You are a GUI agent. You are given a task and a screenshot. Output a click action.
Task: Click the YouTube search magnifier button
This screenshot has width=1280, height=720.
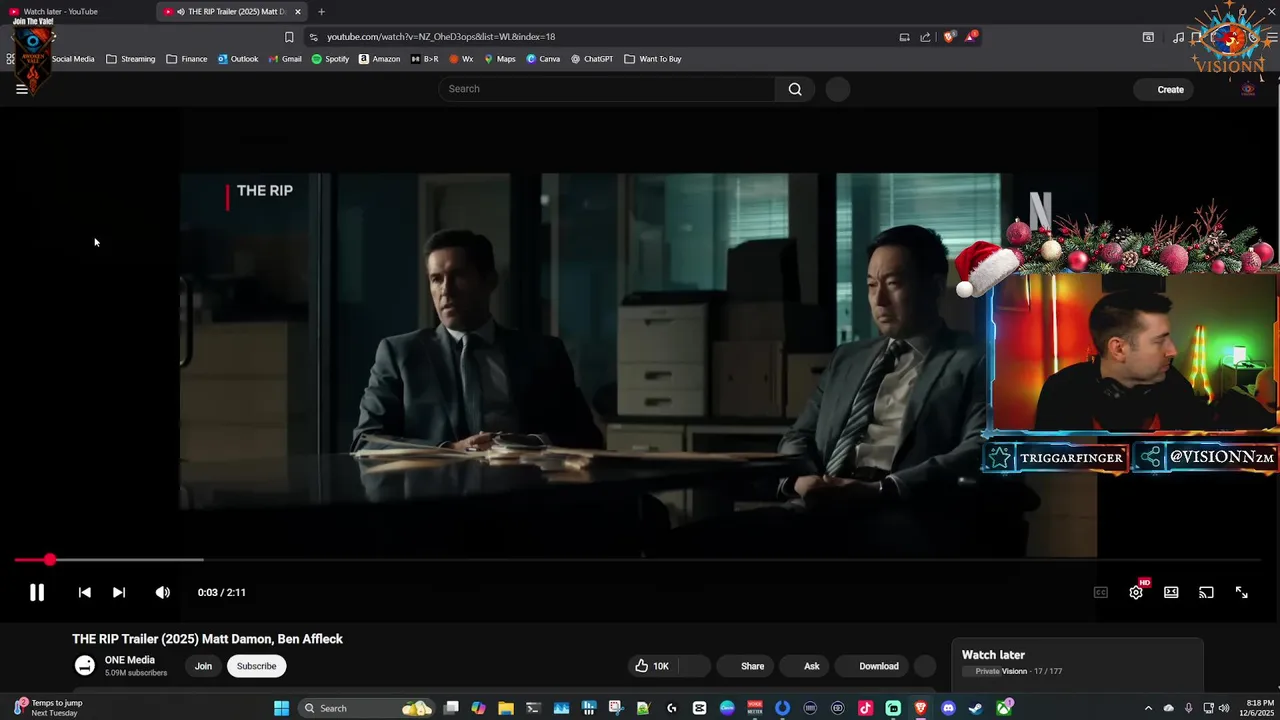(795, 89)
